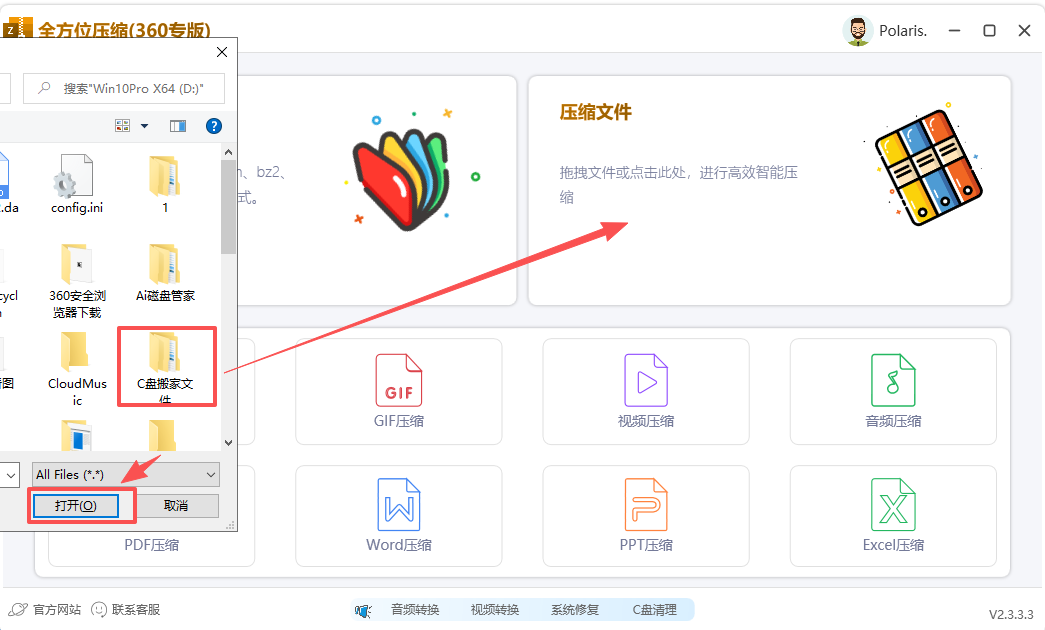Open the 音频压缩 audio compression tool
Image resolution: width=1045 pixels, height=630 pixels.
(893, 391)
